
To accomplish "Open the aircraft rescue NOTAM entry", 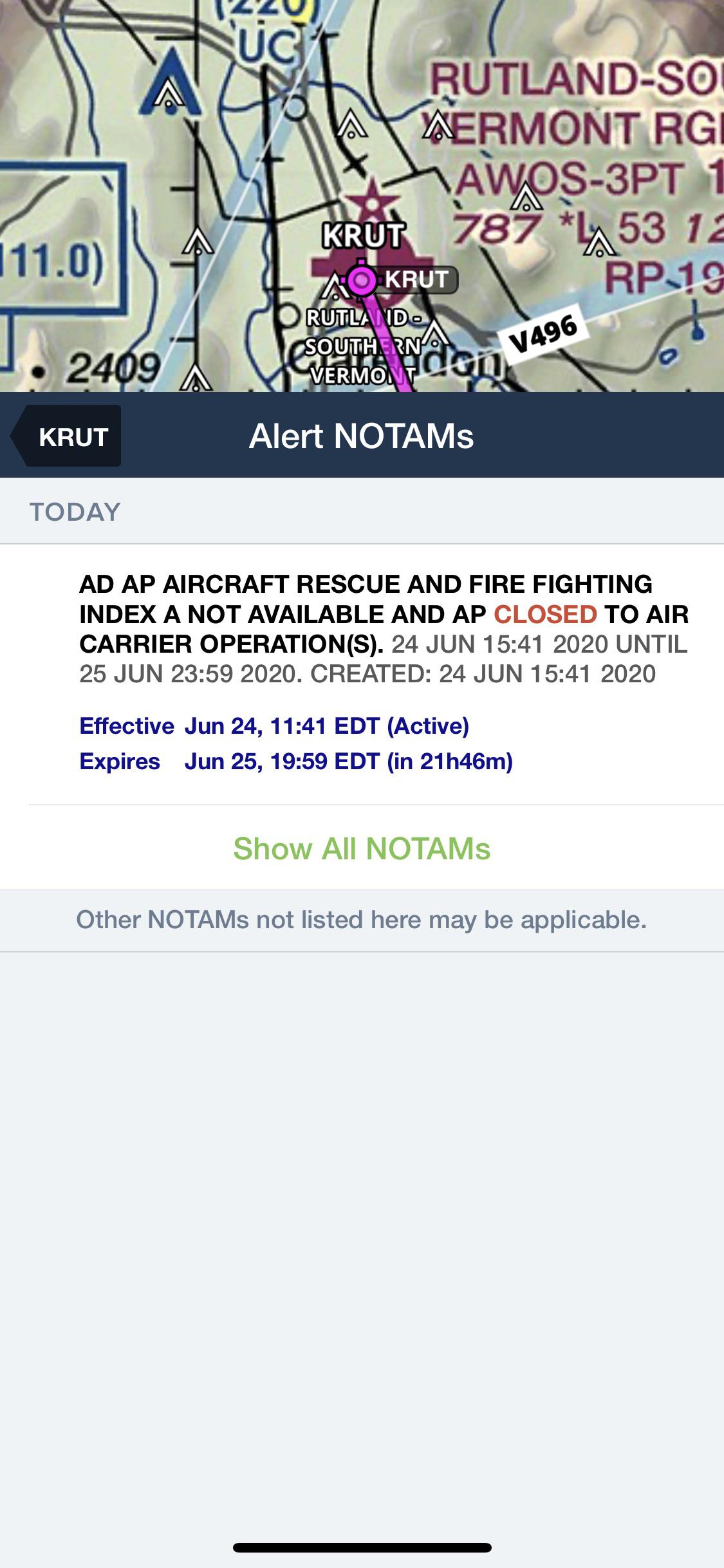I will (x=384, y=628).
